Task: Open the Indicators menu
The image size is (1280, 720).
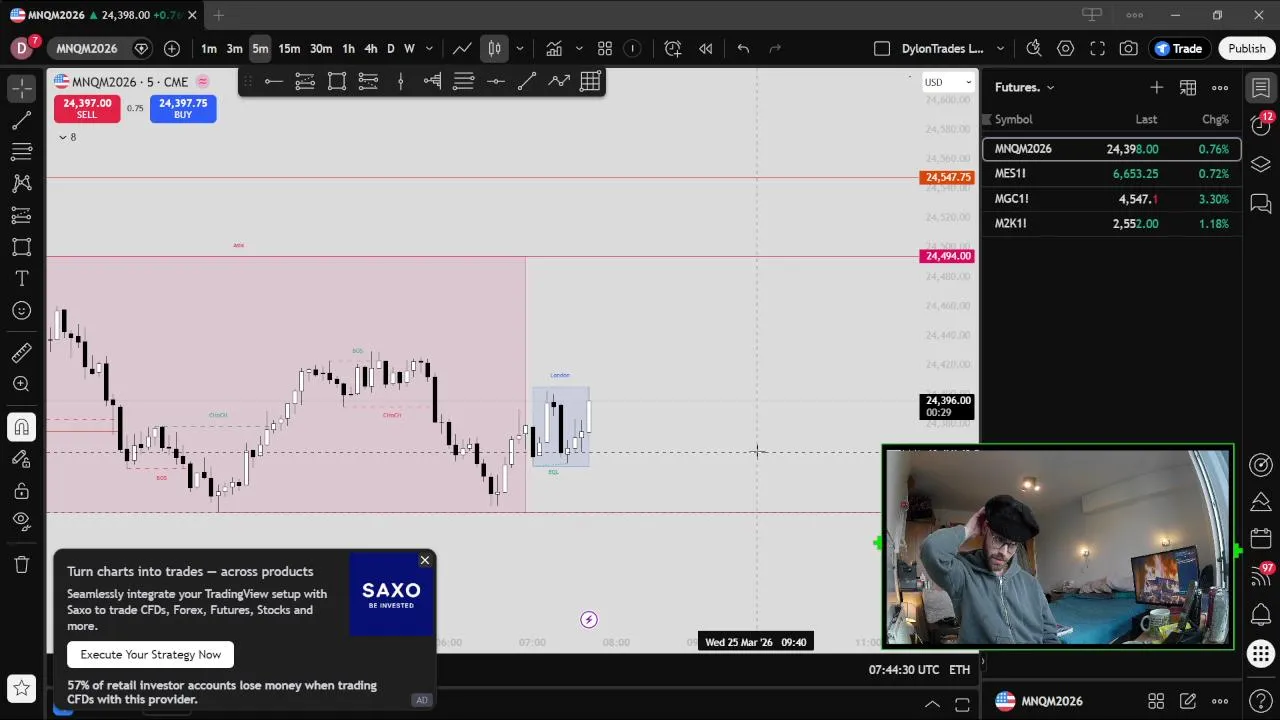Action: pos(553,48)
